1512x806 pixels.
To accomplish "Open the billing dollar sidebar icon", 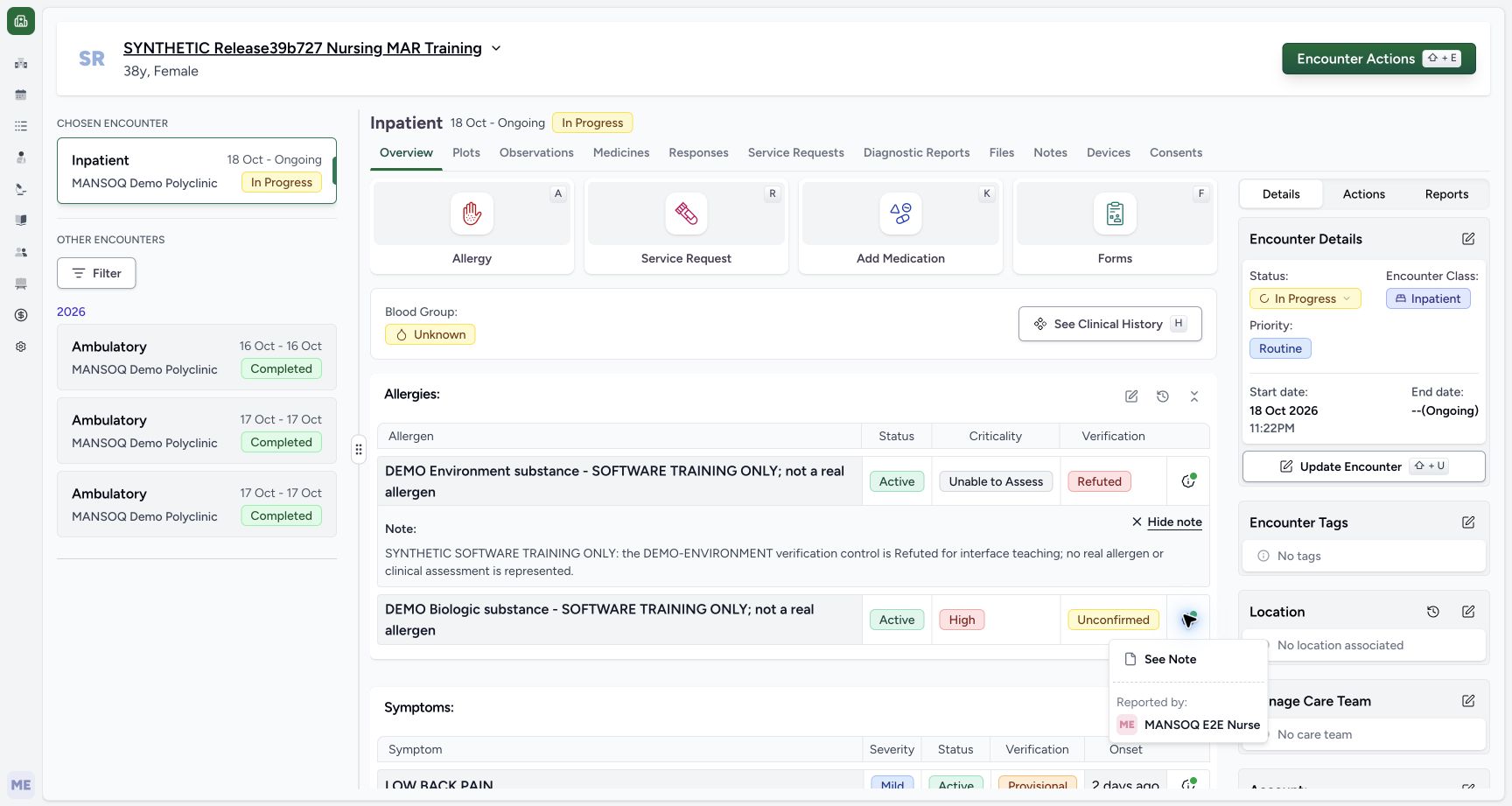I will tap(21, 315).
